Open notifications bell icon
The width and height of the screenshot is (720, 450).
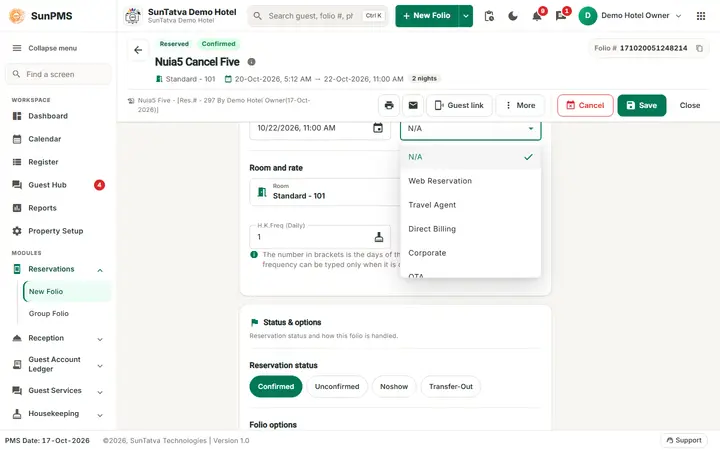(x=537, y=17)
